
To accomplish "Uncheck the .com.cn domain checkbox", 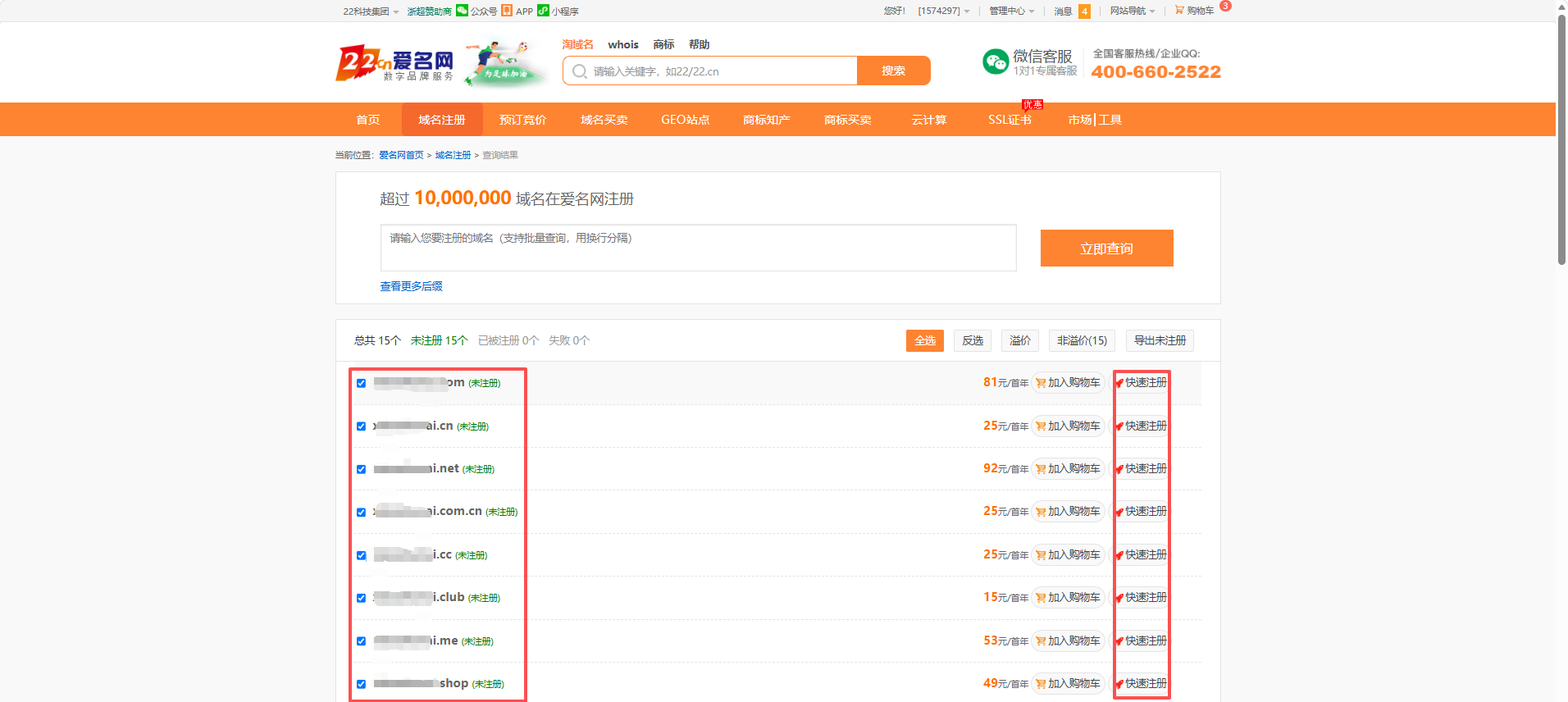I will (x=361, y=512).
